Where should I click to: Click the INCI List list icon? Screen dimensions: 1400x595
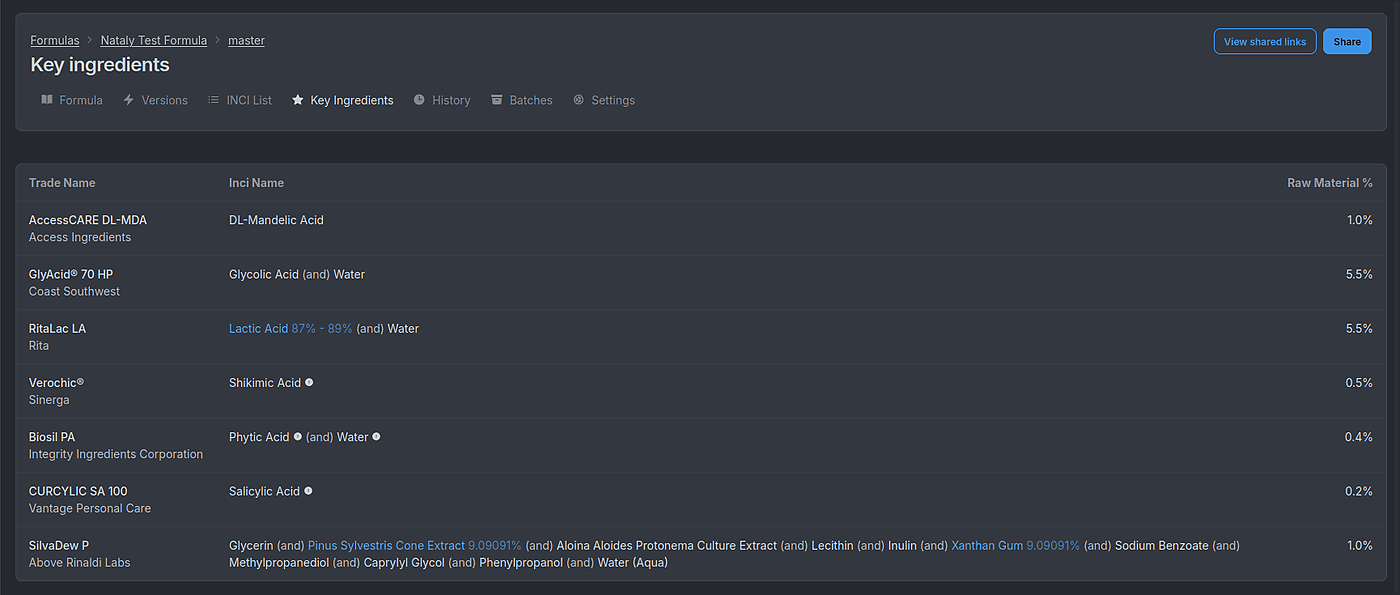(x=212, y=99)
